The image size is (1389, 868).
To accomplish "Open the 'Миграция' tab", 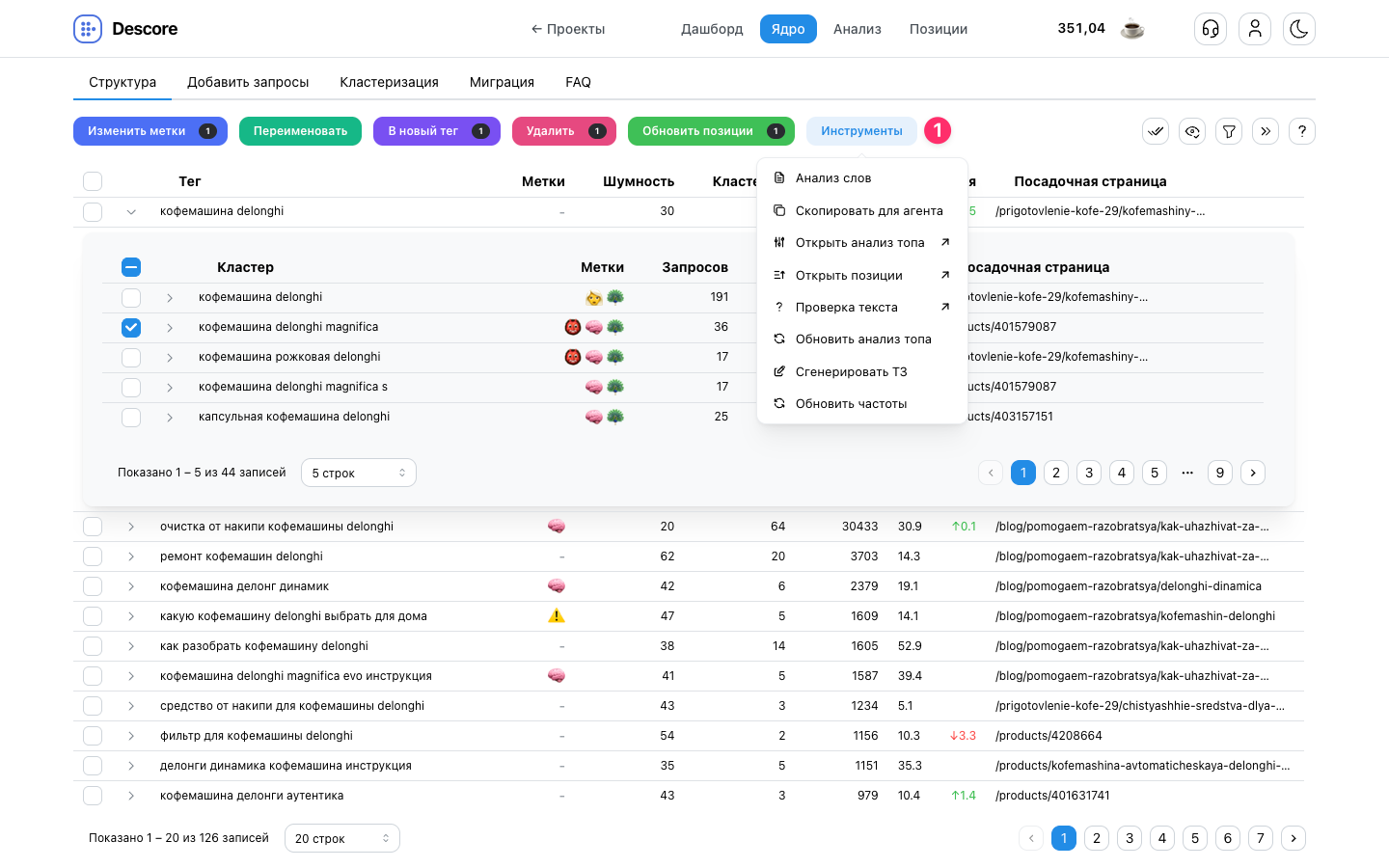I will point(502,82).
